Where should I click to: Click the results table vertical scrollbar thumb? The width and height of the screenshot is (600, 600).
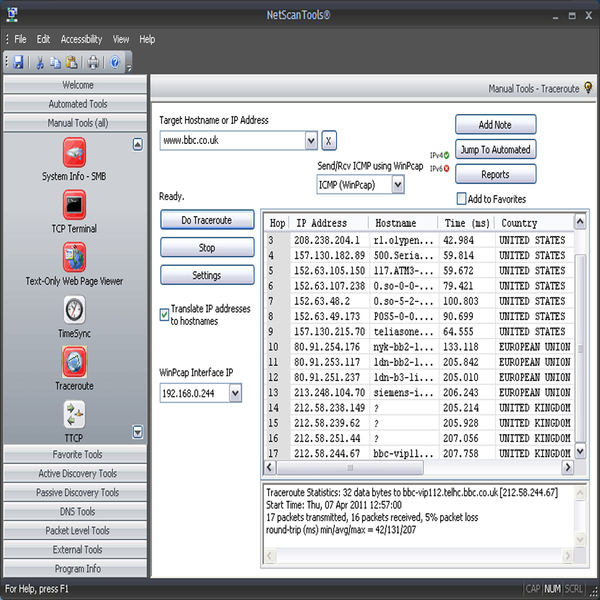pos(580,348)
